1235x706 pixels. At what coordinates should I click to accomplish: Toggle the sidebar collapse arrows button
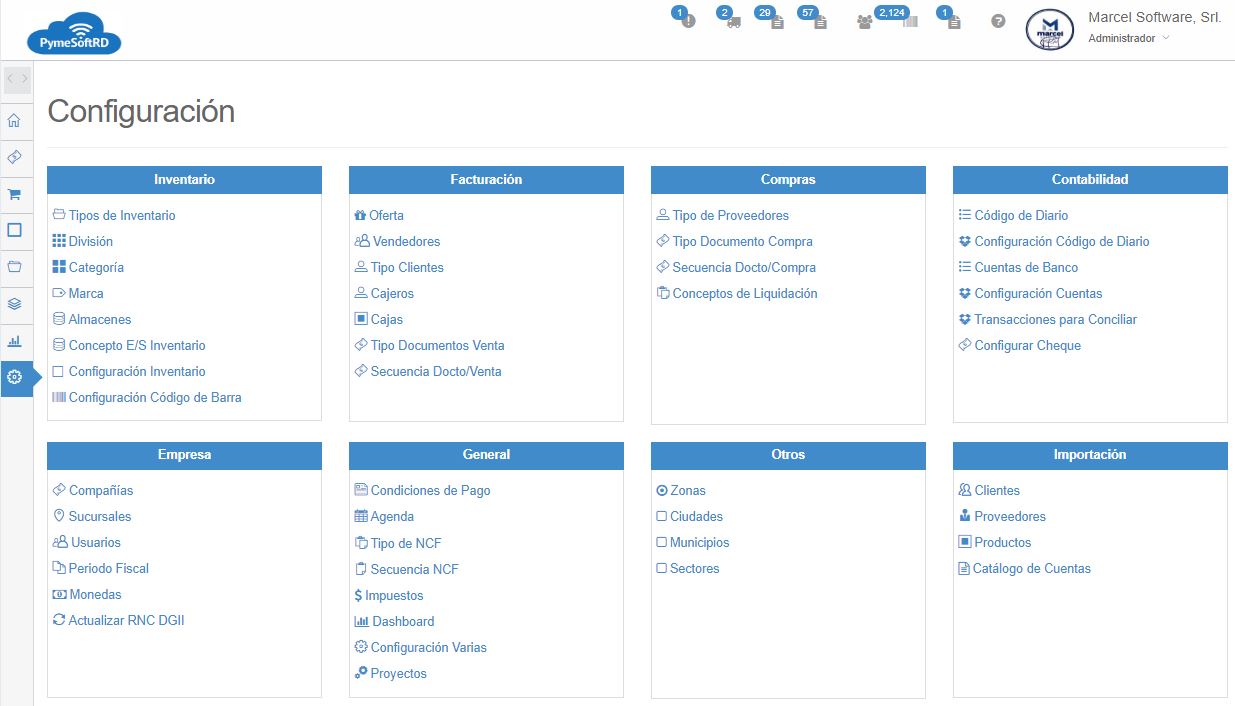pos(17,79)
